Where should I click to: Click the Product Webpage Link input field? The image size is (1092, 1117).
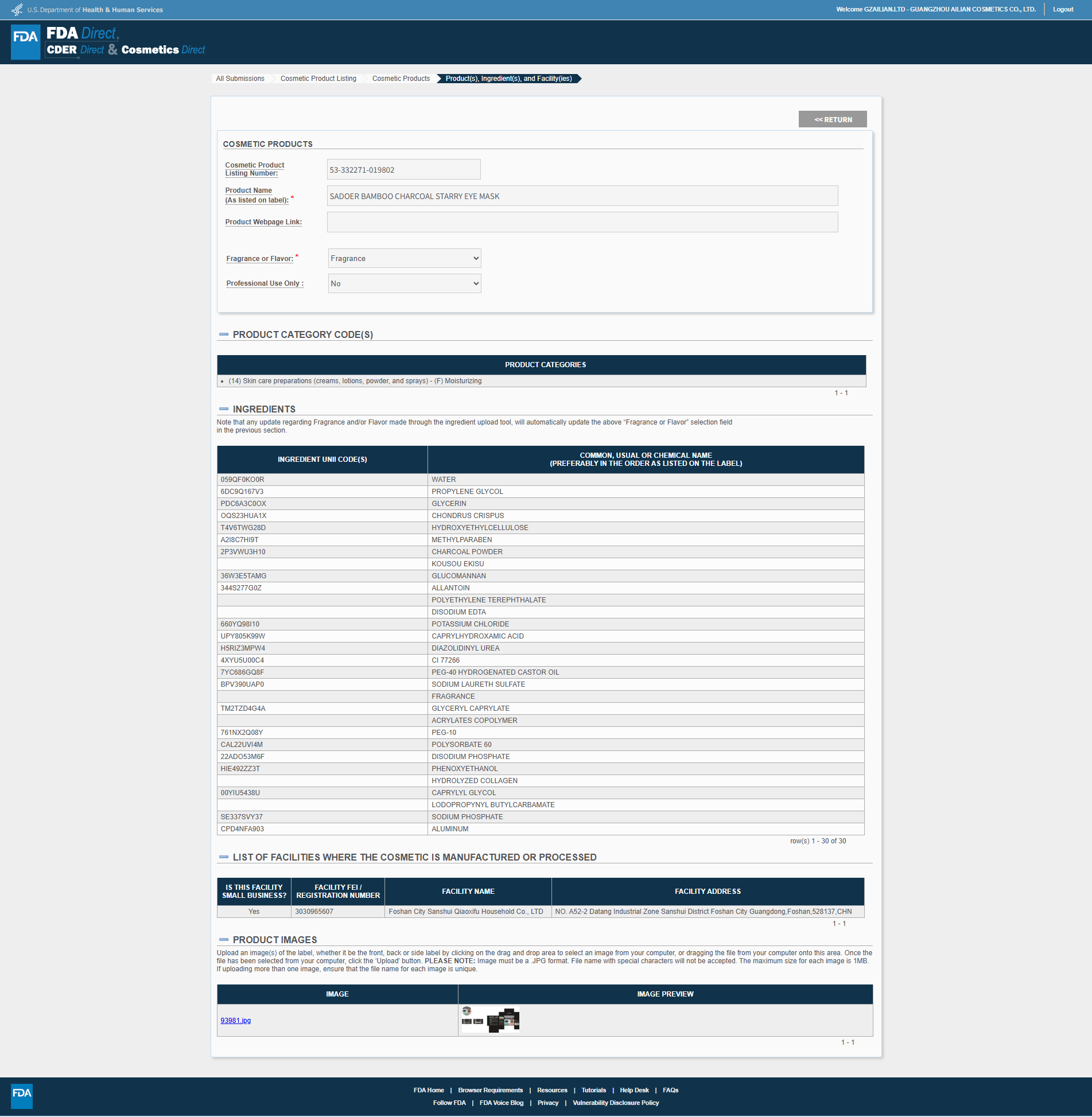tap(582, 222)
